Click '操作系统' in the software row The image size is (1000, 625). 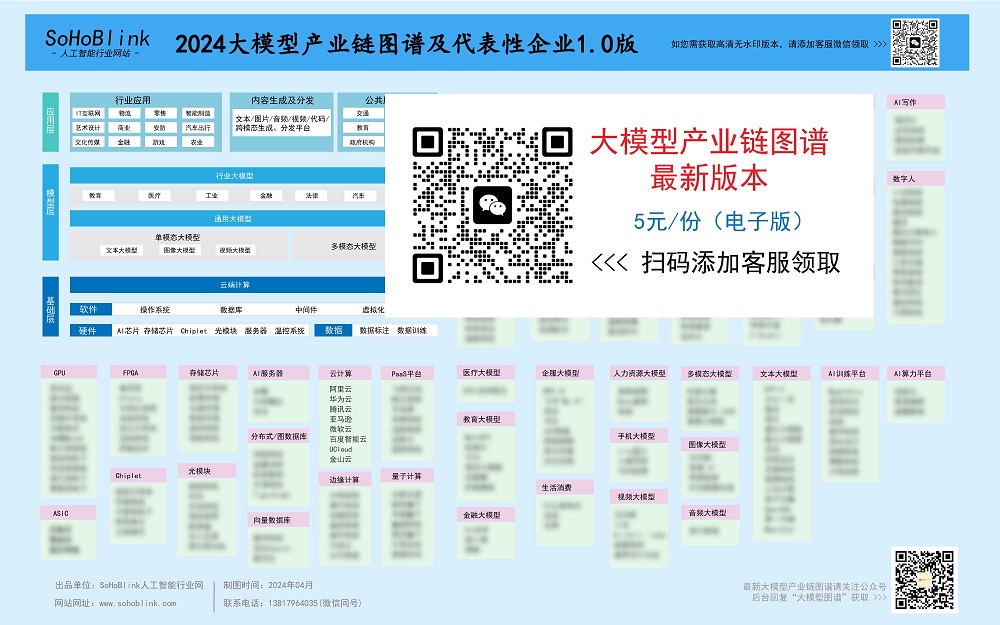click(x=155, y=310)
